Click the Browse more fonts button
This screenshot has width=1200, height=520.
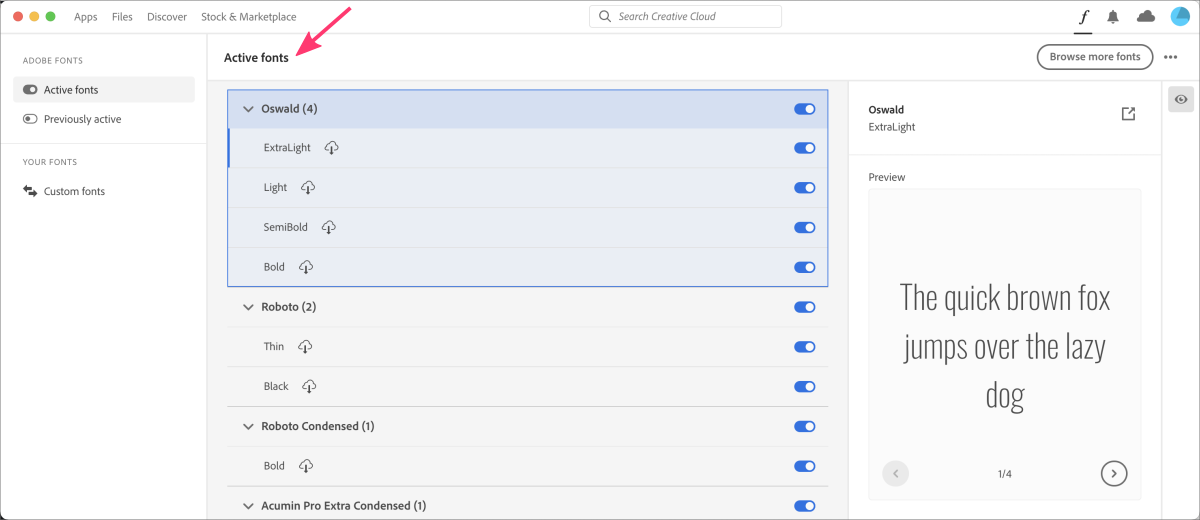(x=1094, y=57)
